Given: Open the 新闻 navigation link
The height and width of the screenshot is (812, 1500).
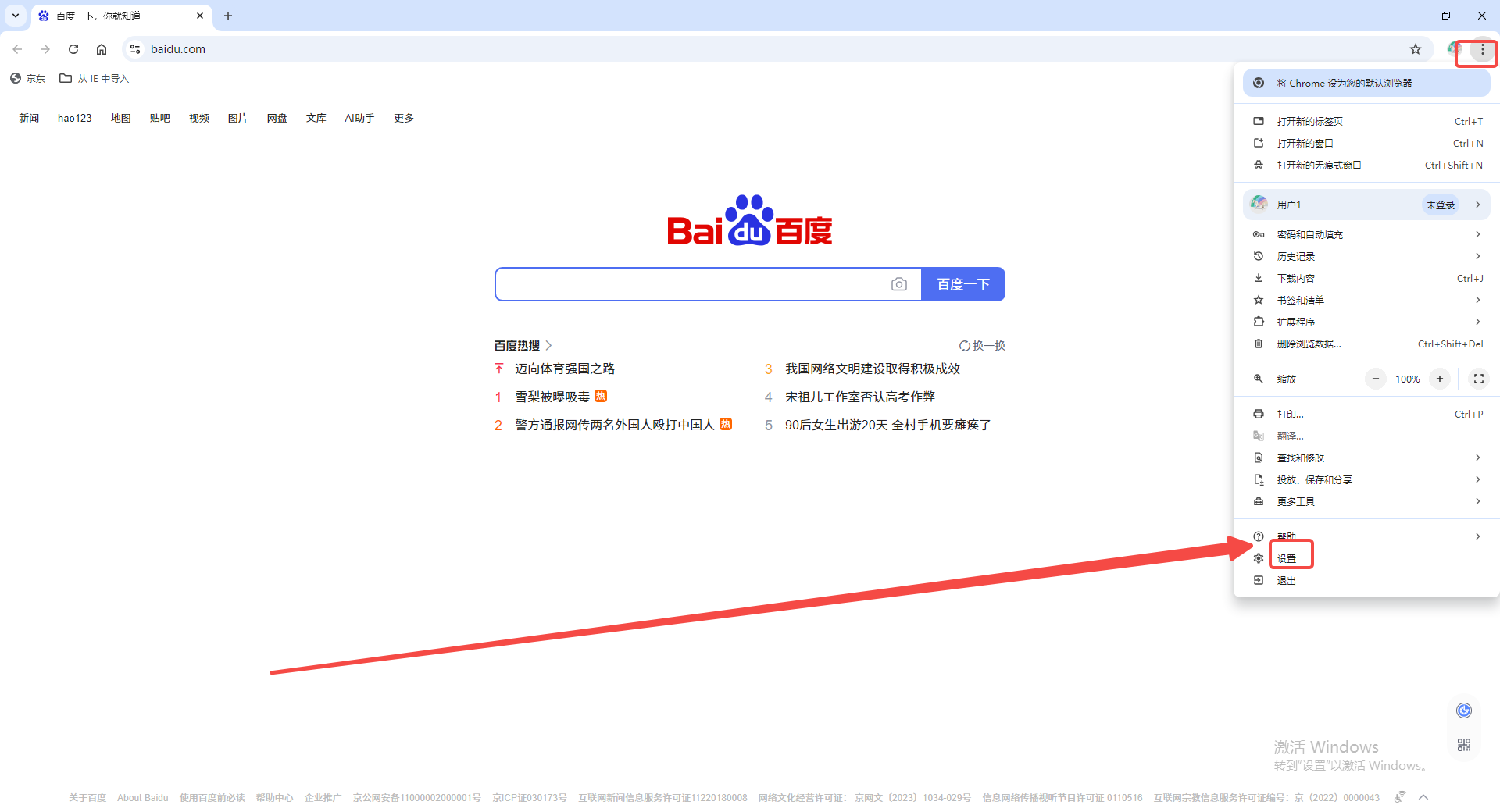Looking at the screenshot, I should tap(29, 118).
